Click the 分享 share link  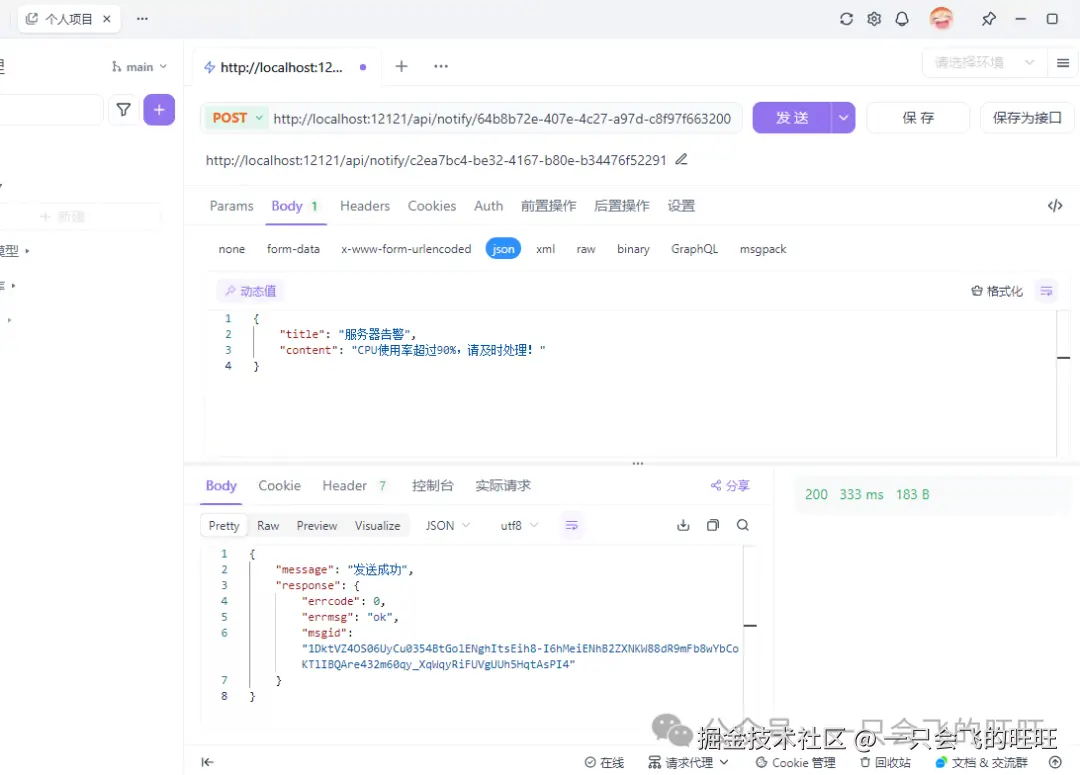click(x=730, y=486)
